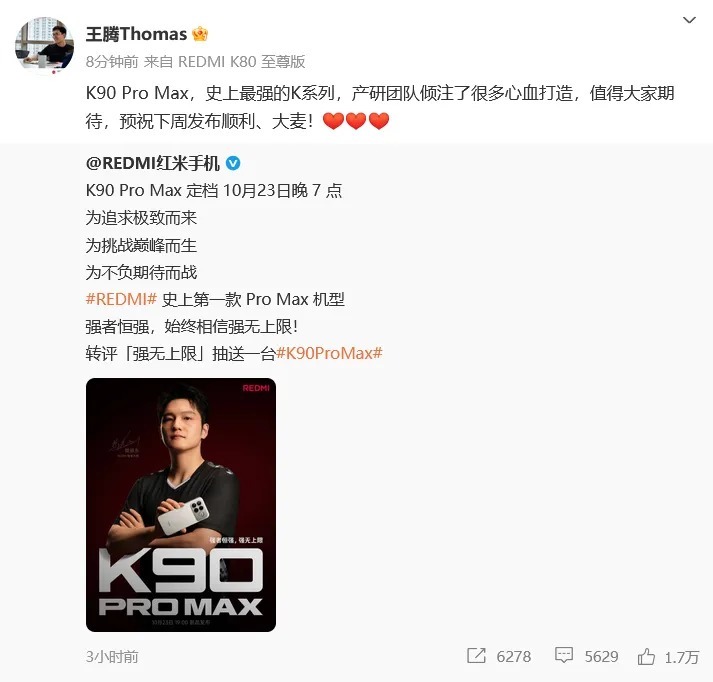
Task: Click the blue verified badge next to REDMI
Action: pyautogui.click(x=233, y=163)
